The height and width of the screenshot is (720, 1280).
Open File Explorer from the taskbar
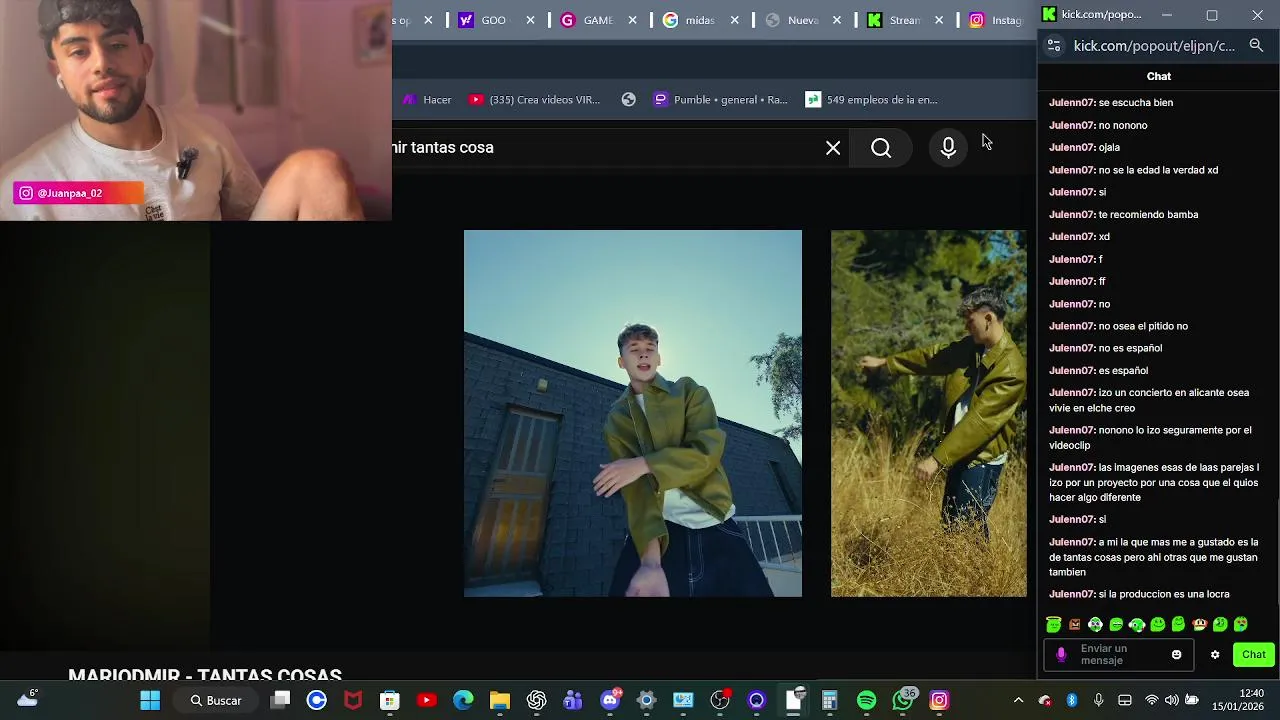coord(500,700)
